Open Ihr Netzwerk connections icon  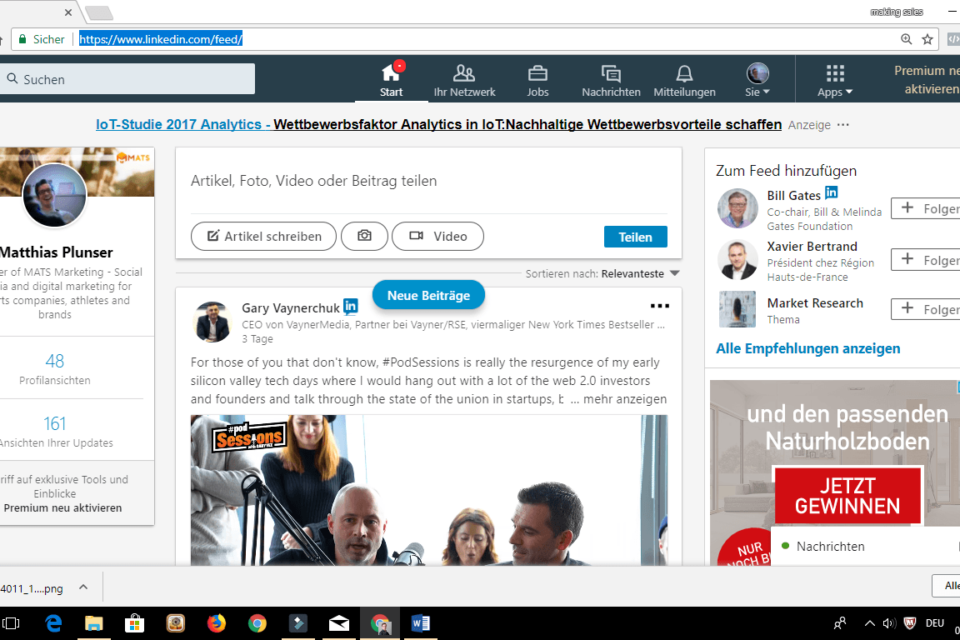coord(464,74)
